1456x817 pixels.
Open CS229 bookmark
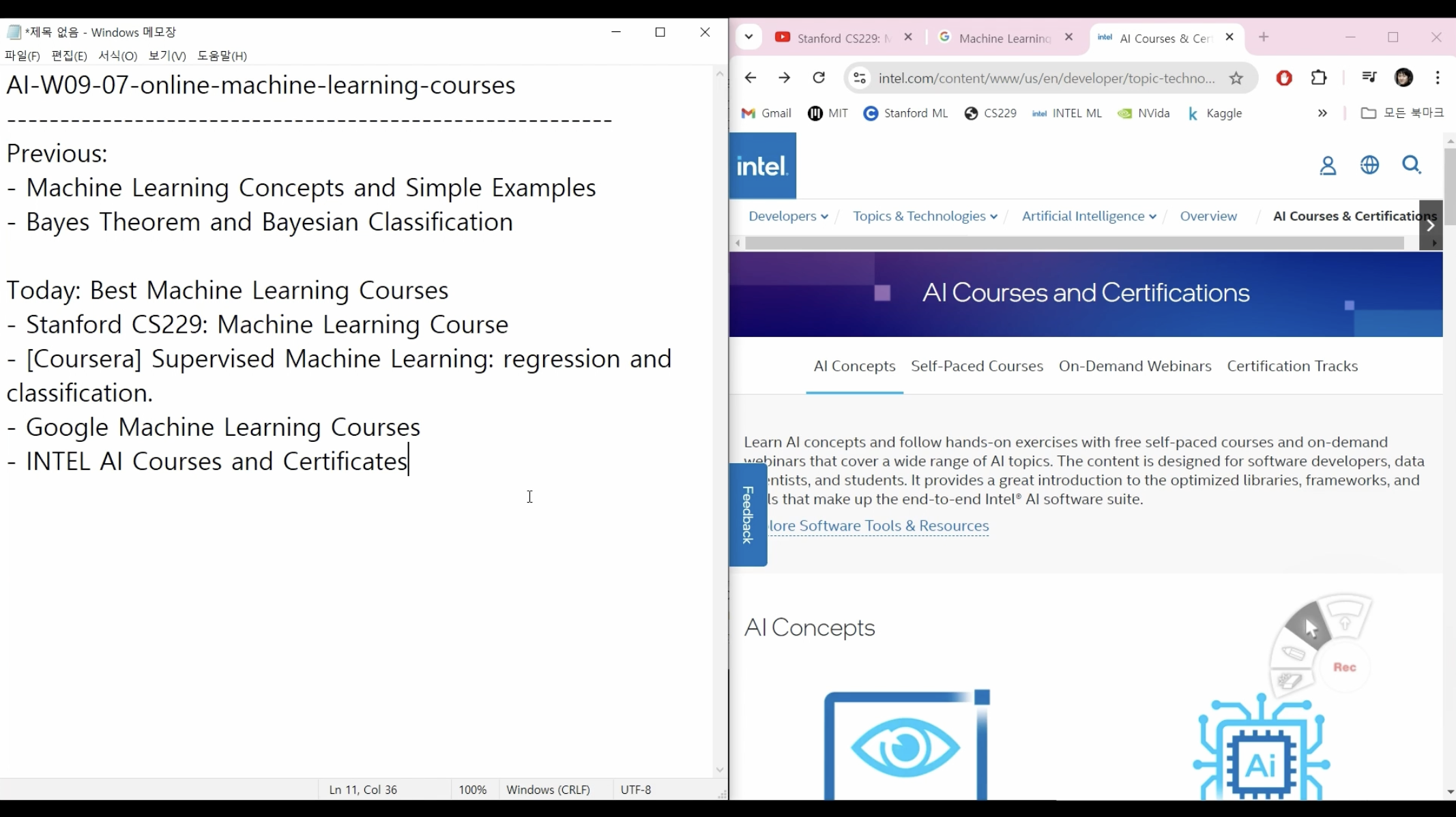click(990, 113)
